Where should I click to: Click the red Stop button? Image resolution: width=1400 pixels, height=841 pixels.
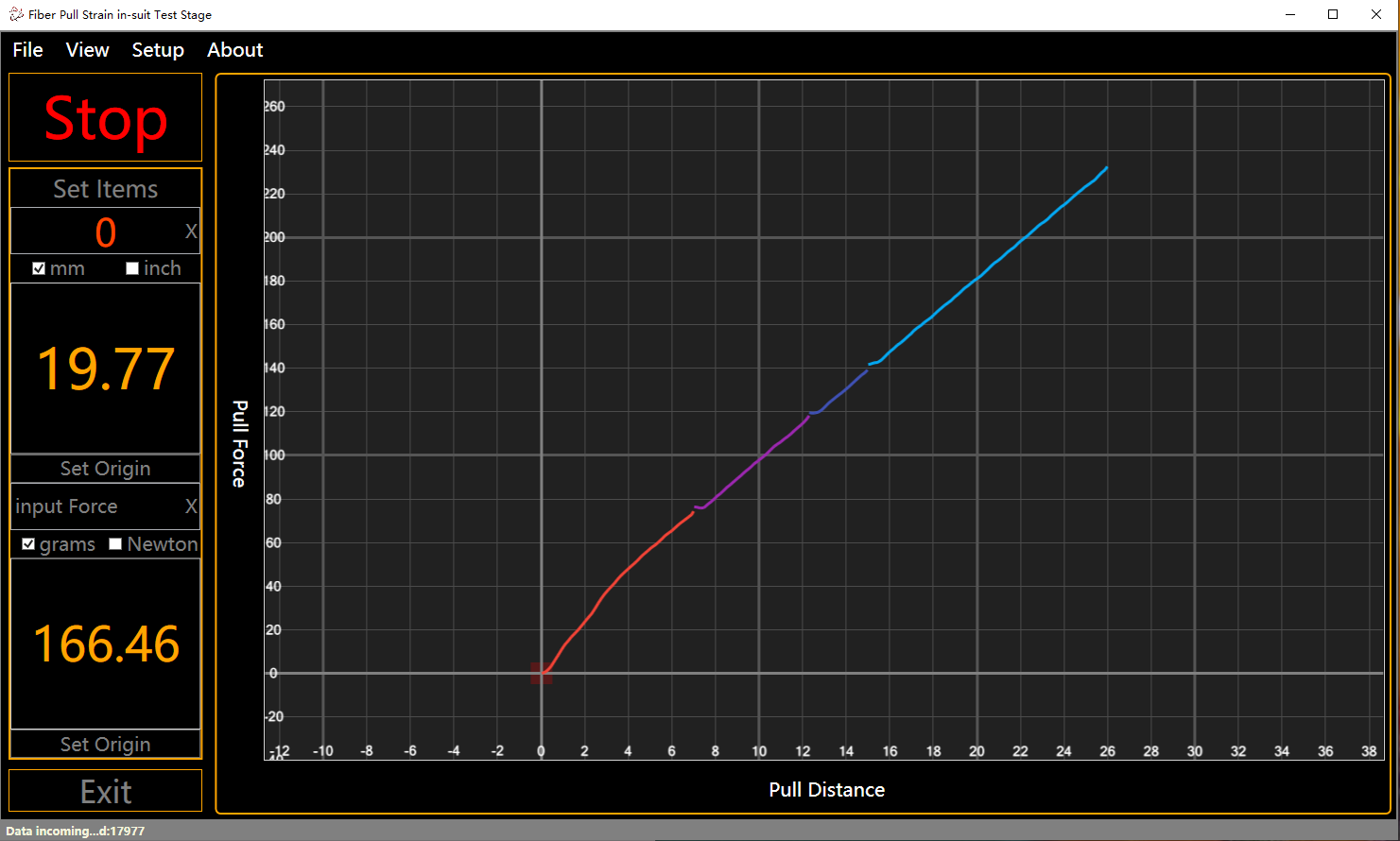coord(106,118)
